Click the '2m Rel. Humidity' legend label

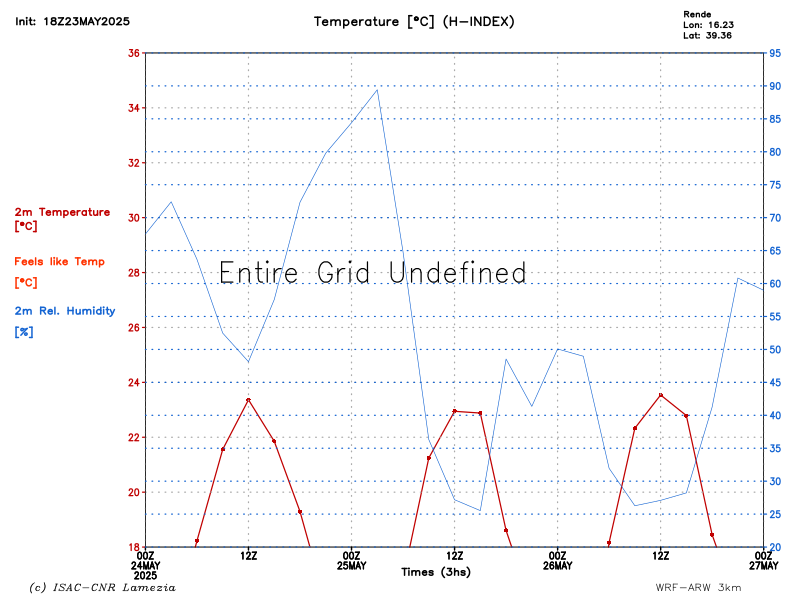coord(65,311)
